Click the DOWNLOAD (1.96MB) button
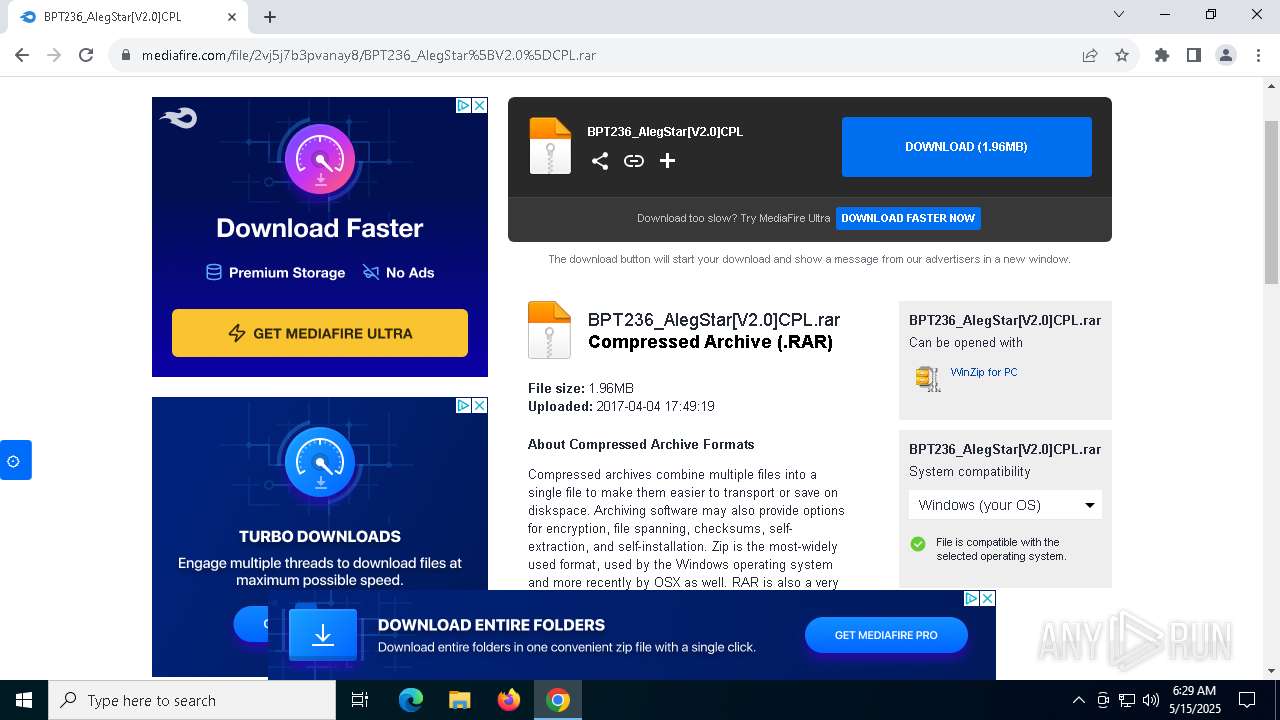The height and width of the screenshot is (720, 1280). tap(966, 147)
